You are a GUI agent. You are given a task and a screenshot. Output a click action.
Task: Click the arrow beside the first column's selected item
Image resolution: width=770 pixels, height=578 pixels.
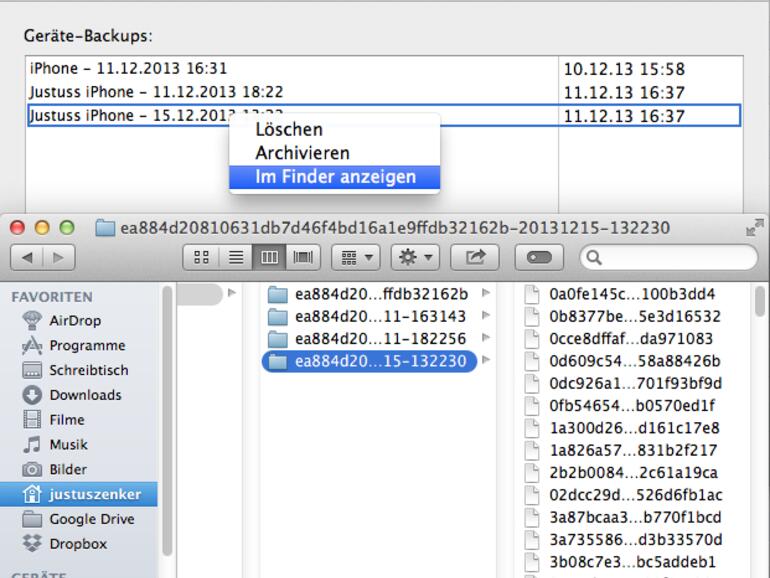[x=232, y=293]
